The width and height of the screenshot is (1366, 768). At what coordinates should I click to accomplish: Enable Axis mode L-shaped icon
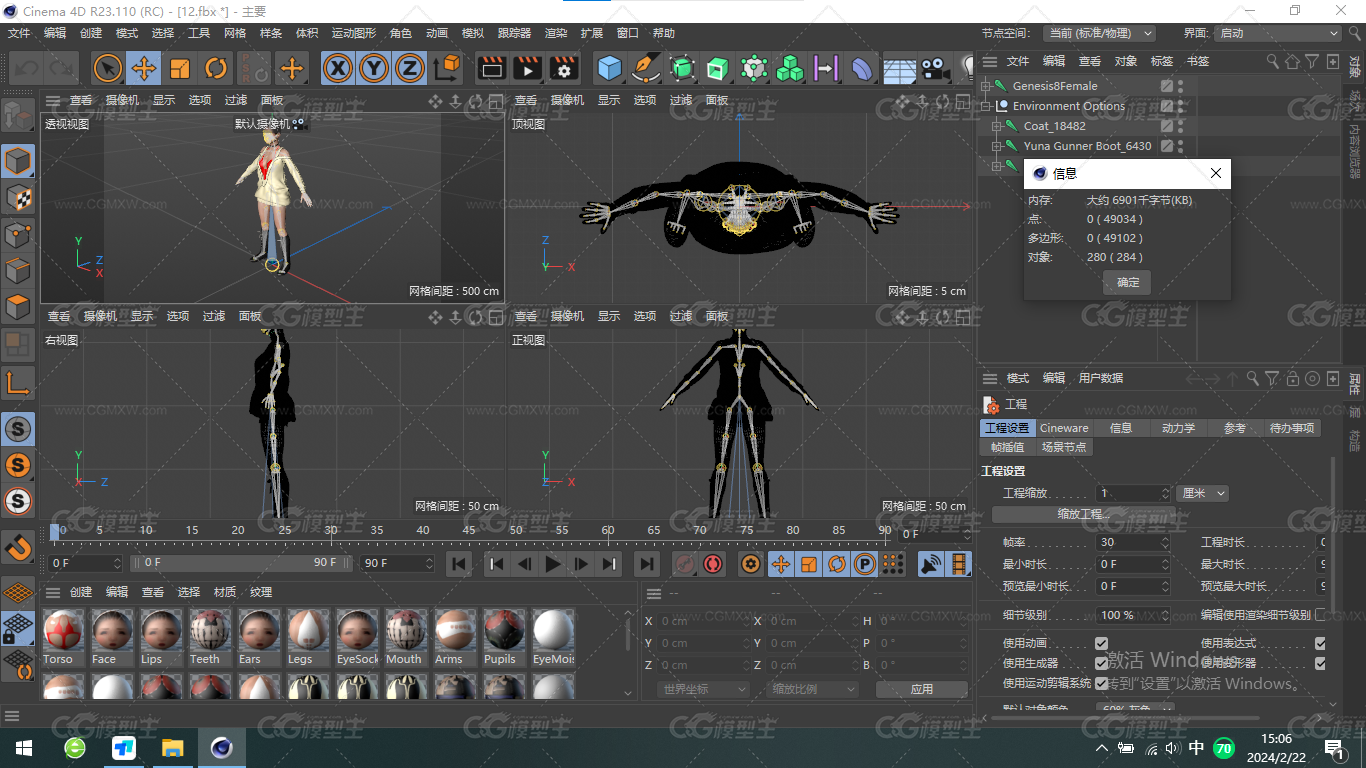pos(18,382)
